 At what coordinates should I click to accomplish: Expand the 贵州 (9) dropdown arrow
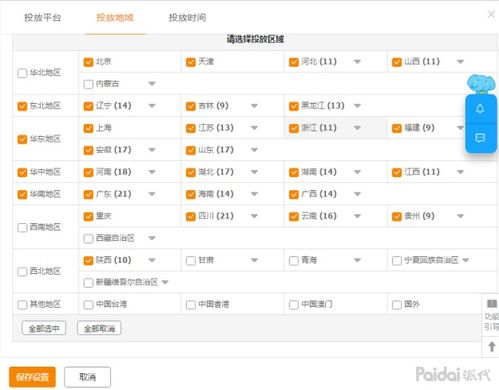pyautogui.click(x=460, y=216)
